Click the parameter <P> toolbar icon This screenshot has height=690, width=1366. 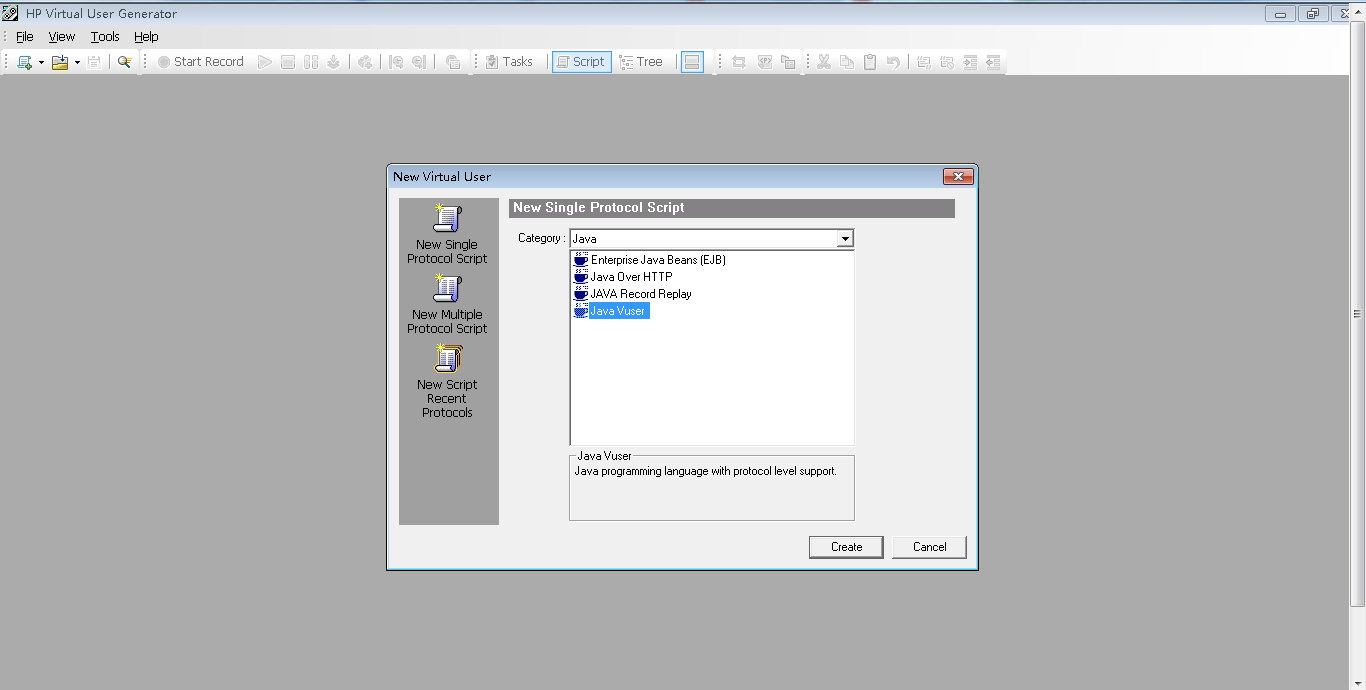coord(765,62)
